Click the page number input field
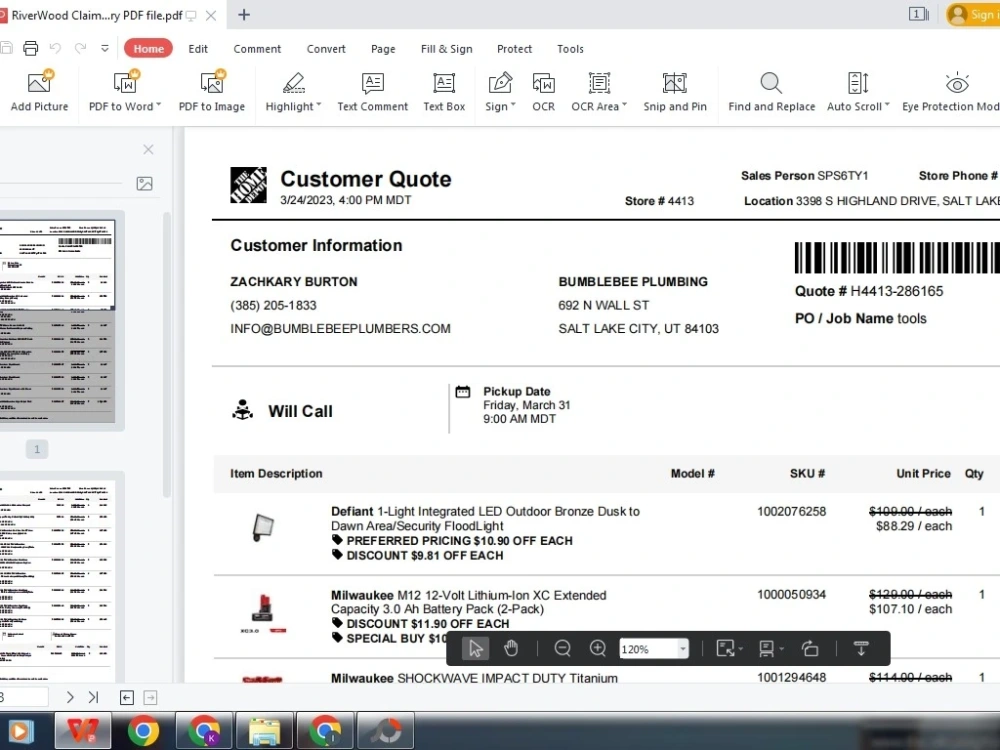Viewport: 1000px width, 750px height. click(24, 697)
